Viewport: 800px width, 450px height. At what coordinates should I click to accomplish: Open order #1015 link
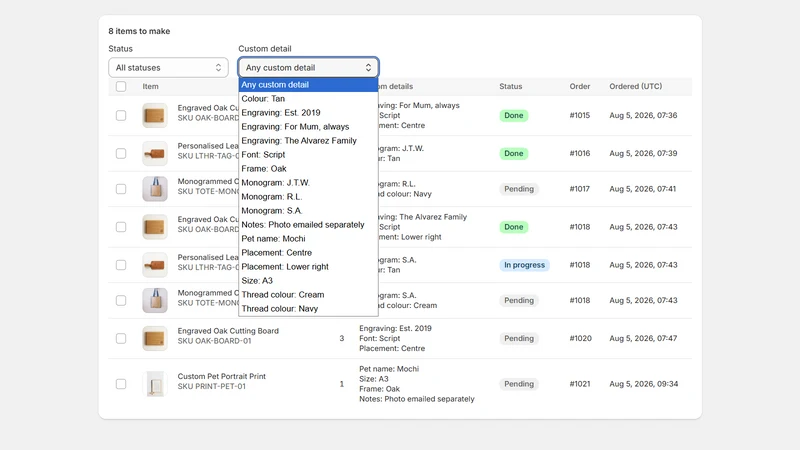coord(580,115)
